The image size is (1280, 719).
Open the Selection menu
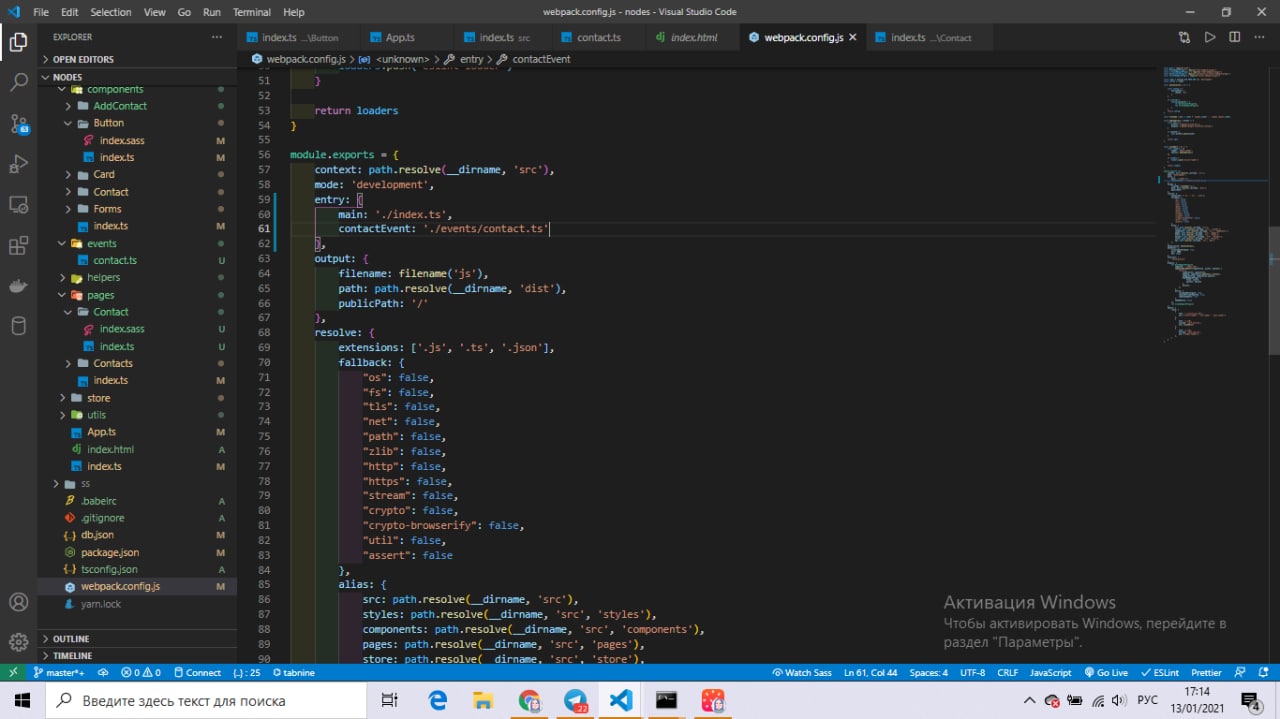[110, 12]
